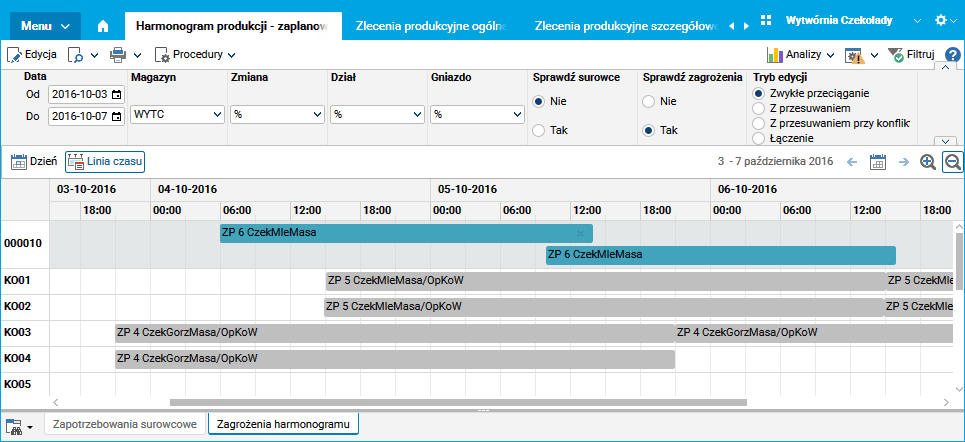The height and width of the screenshot is (442, 965).
Task: Expand the print options arrow
Action: (137, 55)
